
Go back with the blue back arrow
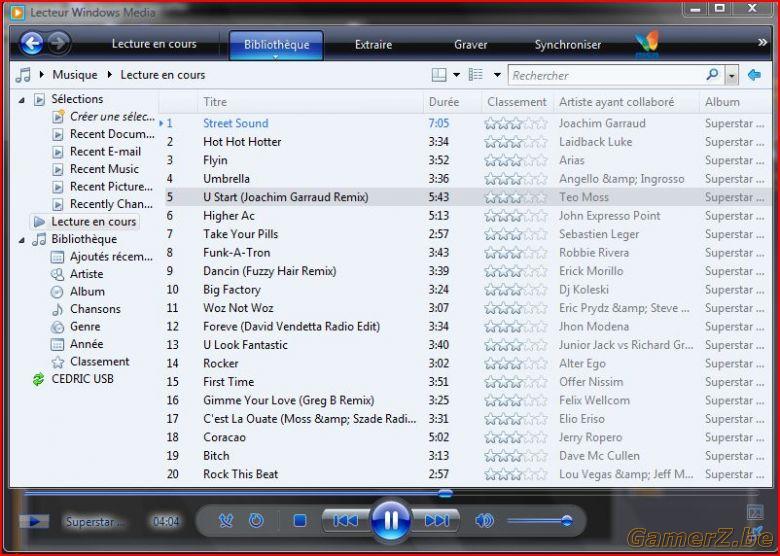pyautogui.click(x=32, y=44)
